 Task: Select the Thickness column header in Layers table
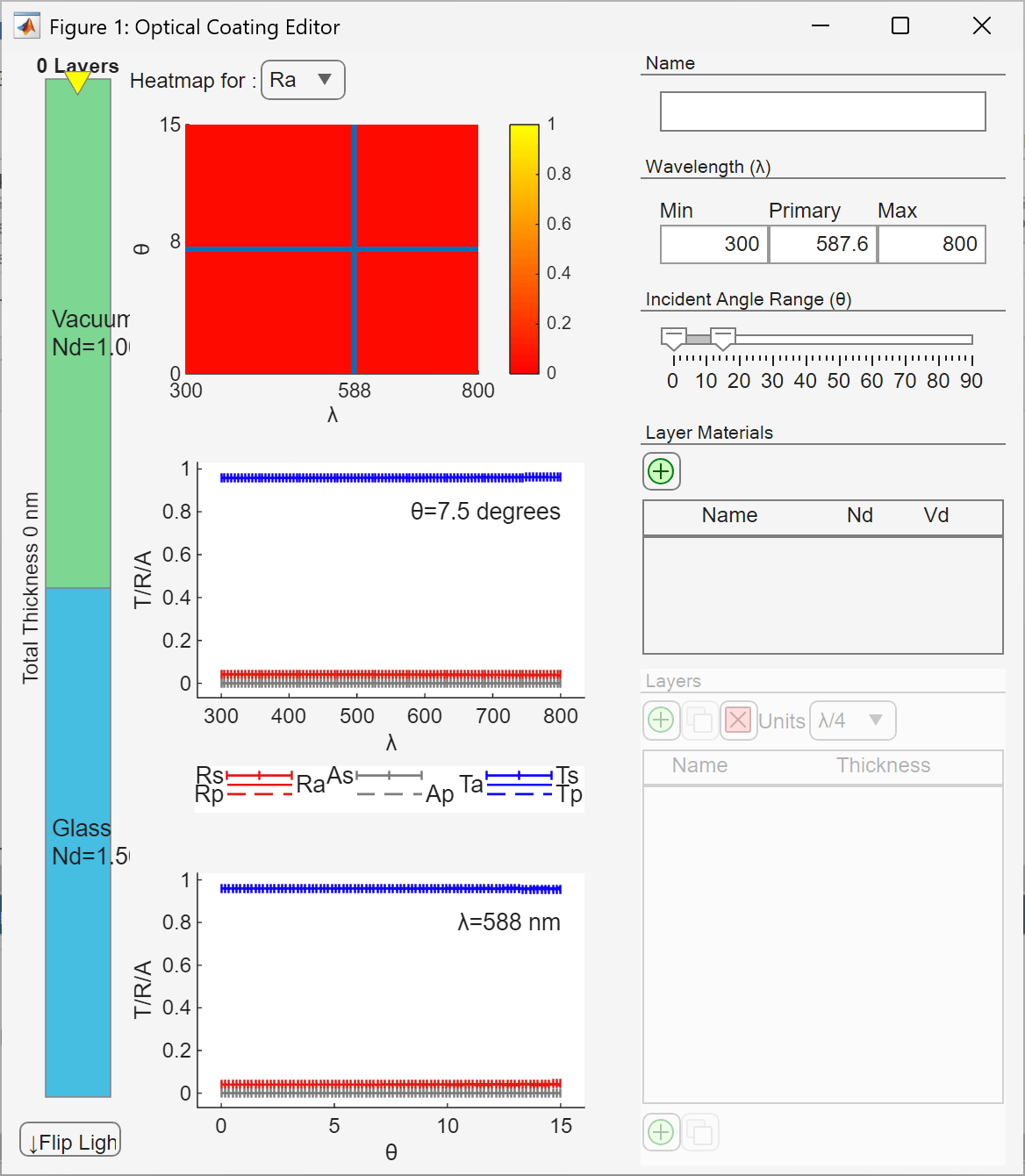[x=883, y=766]
